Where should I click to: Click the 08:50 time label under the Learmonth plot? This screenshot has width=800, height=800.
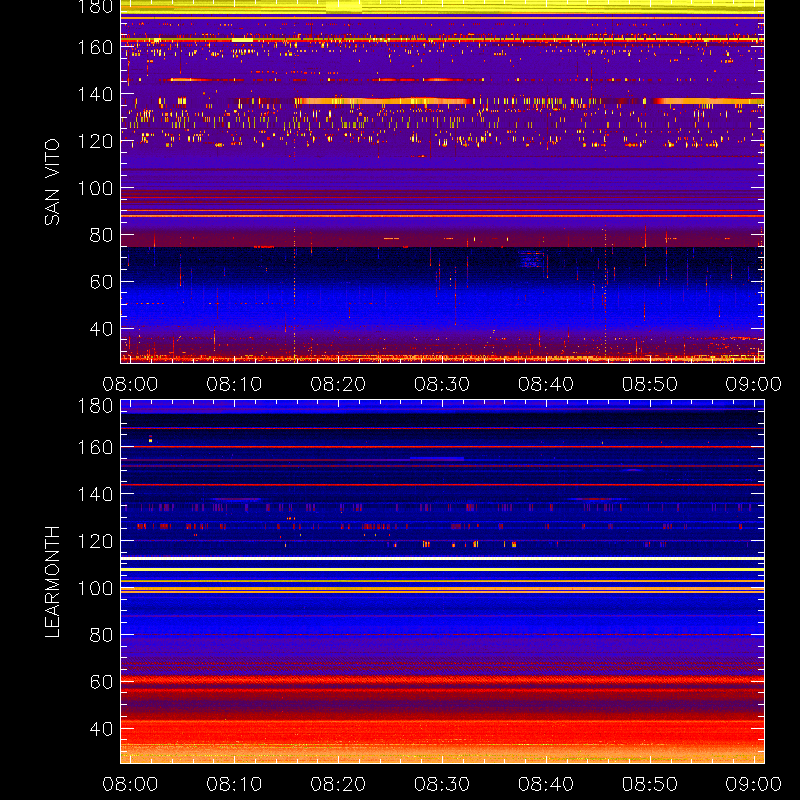point(650,784)
